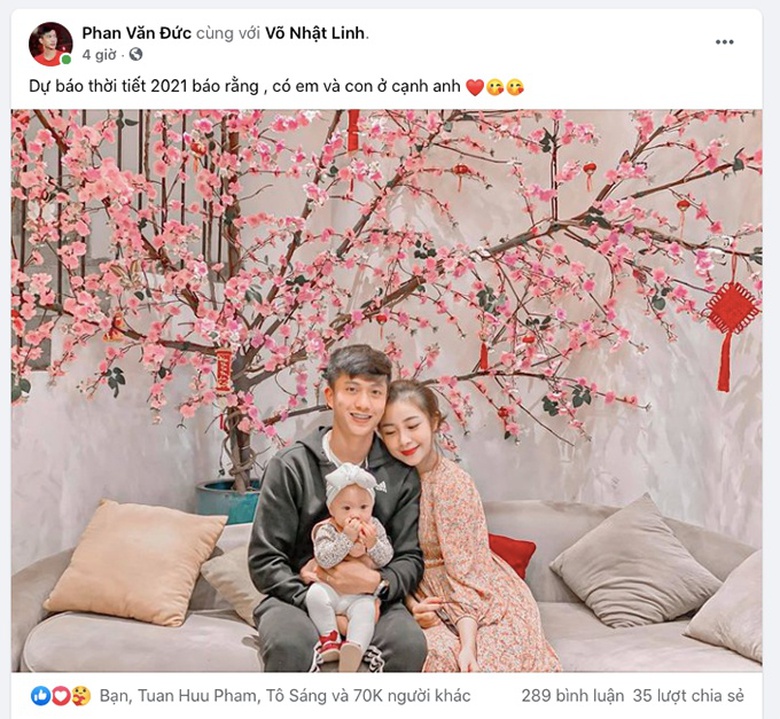Viewport: 780px width, 719px height.
Task: Click 'Bạn' in the reactions summary
Action: (x=114, y=696)
